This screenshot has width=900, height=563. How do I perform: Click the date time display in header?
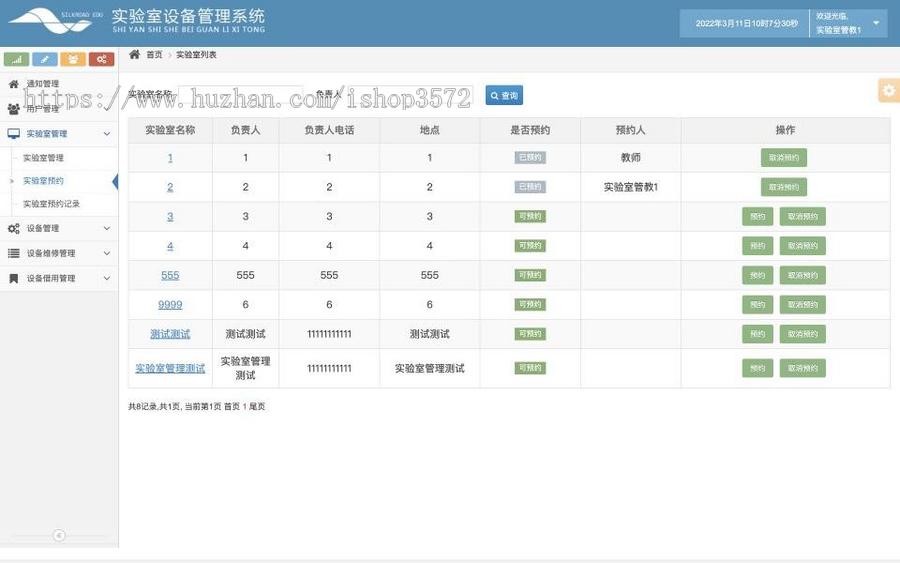pyautogui.click(x=746, y=24)
